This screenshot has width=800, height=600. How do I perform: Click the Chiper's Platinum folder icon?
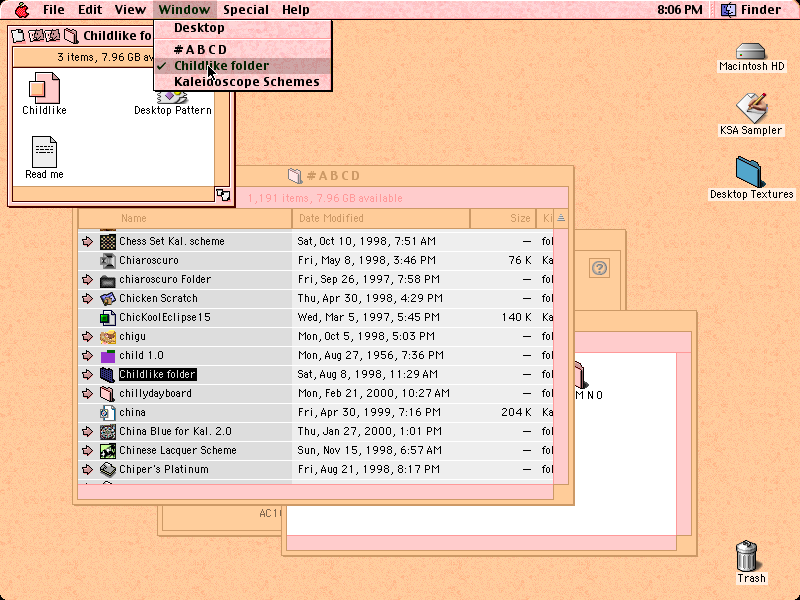(108, 469)
